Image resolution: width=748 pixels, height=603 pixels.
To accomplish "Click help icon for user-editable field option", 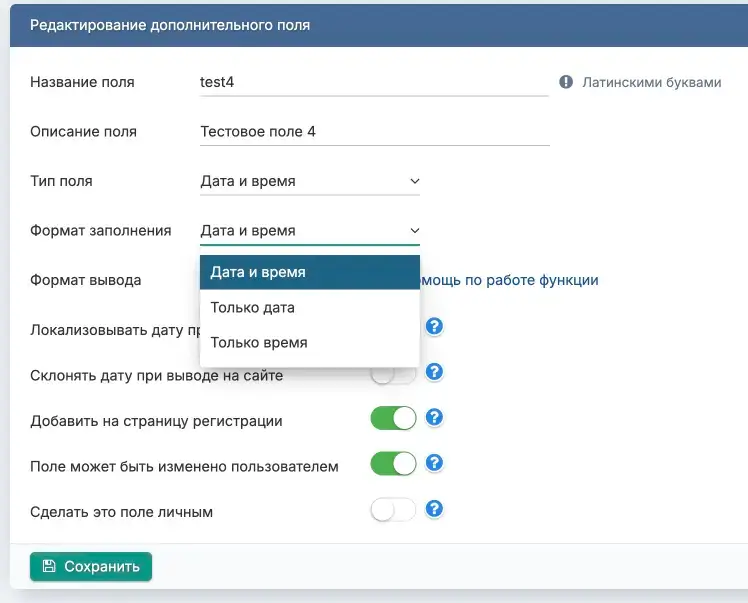I will (x=434, y=463).
